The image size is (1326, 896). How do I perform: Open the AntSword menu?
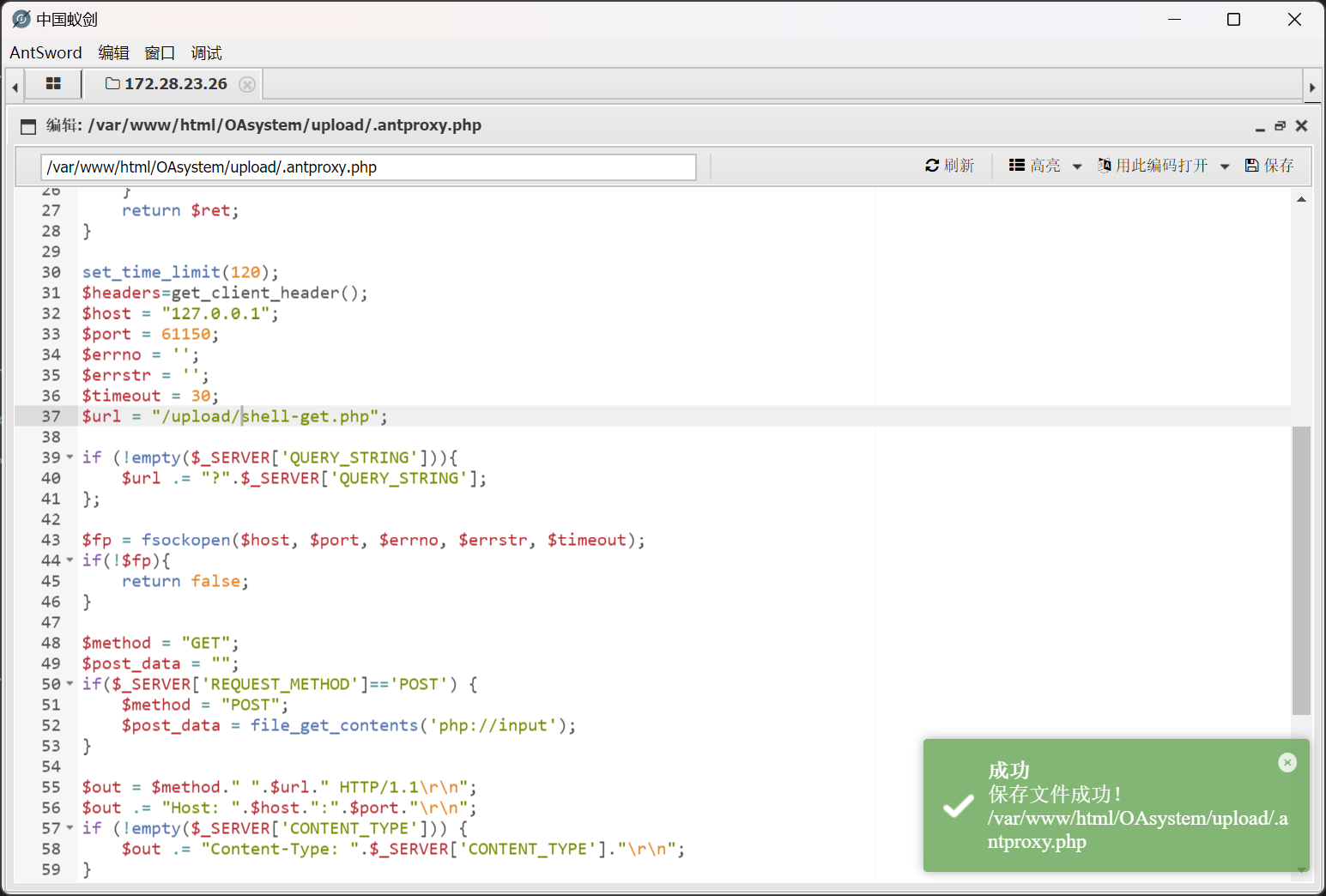click(x=45, y=52)
